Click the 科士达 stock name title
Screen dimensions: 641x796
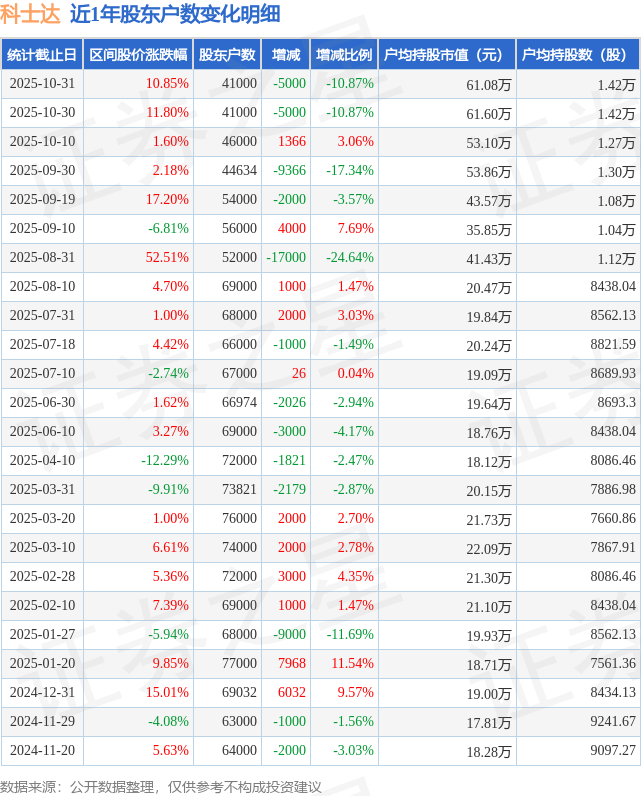coord(29,14)
